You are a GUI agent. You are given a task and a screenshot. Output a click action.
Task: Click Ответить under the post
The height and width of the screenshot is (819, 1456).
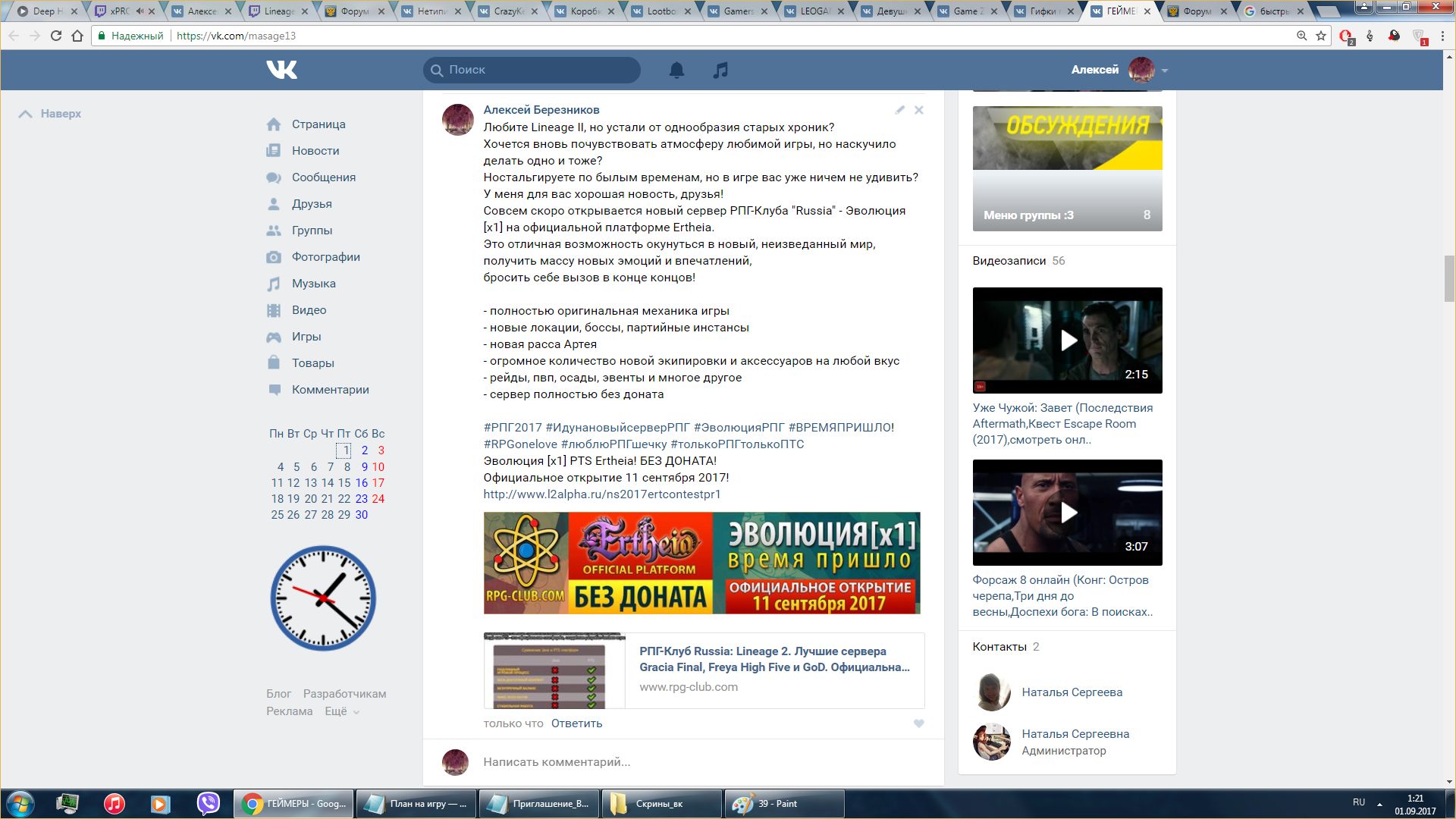click(576, 723)
